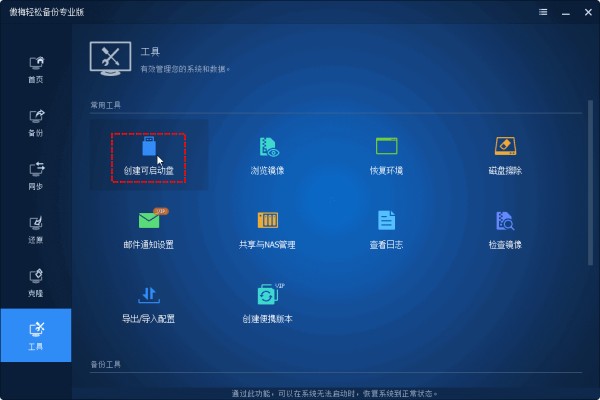Open the 磁盘擦除 tool
This screenshot has width=600, height=400.
coord(505,156)
